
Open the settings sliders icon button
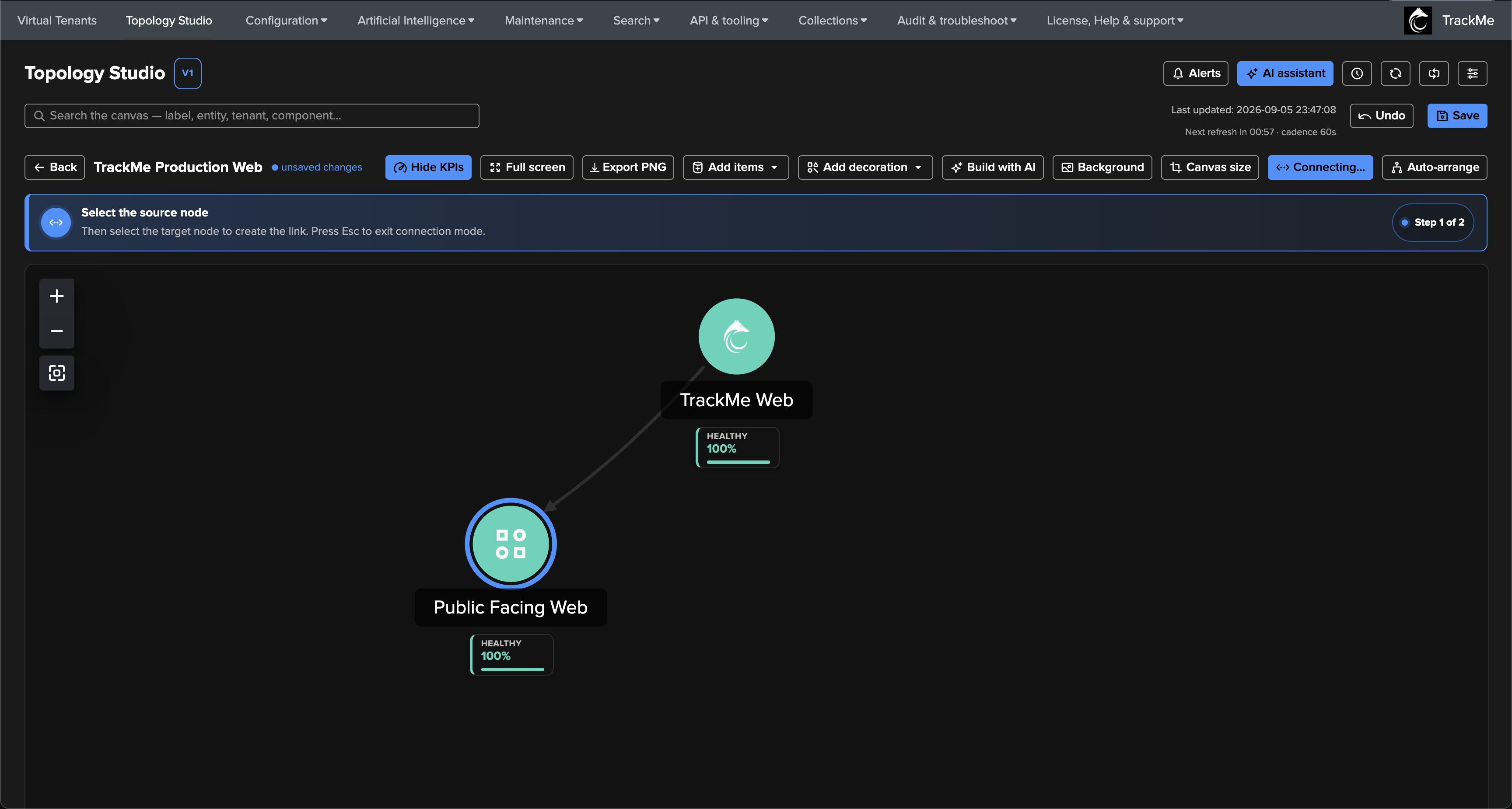1472,73
